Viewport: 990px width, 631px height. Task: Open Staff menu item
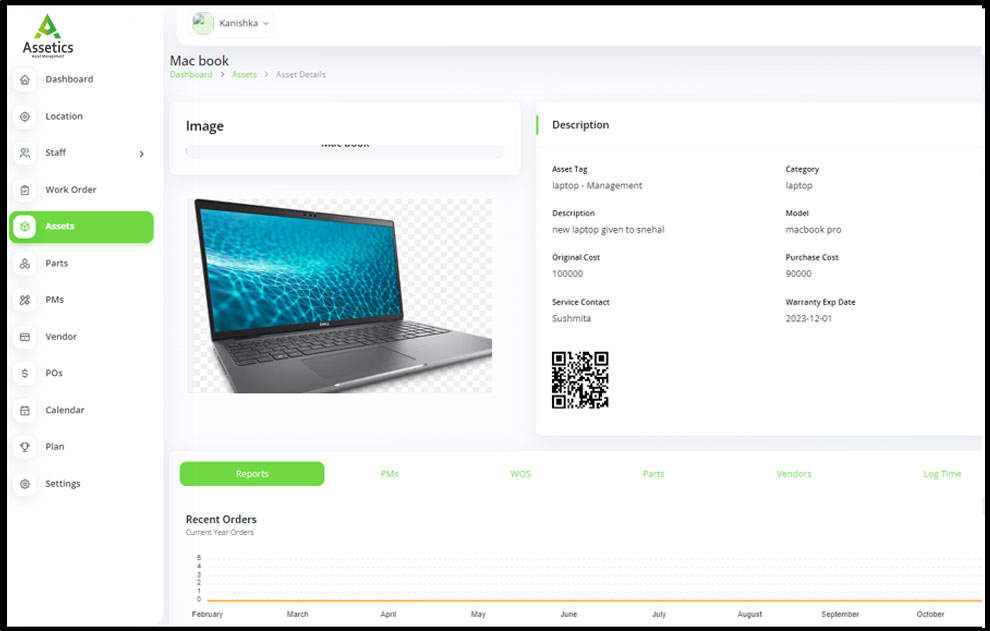55,152
